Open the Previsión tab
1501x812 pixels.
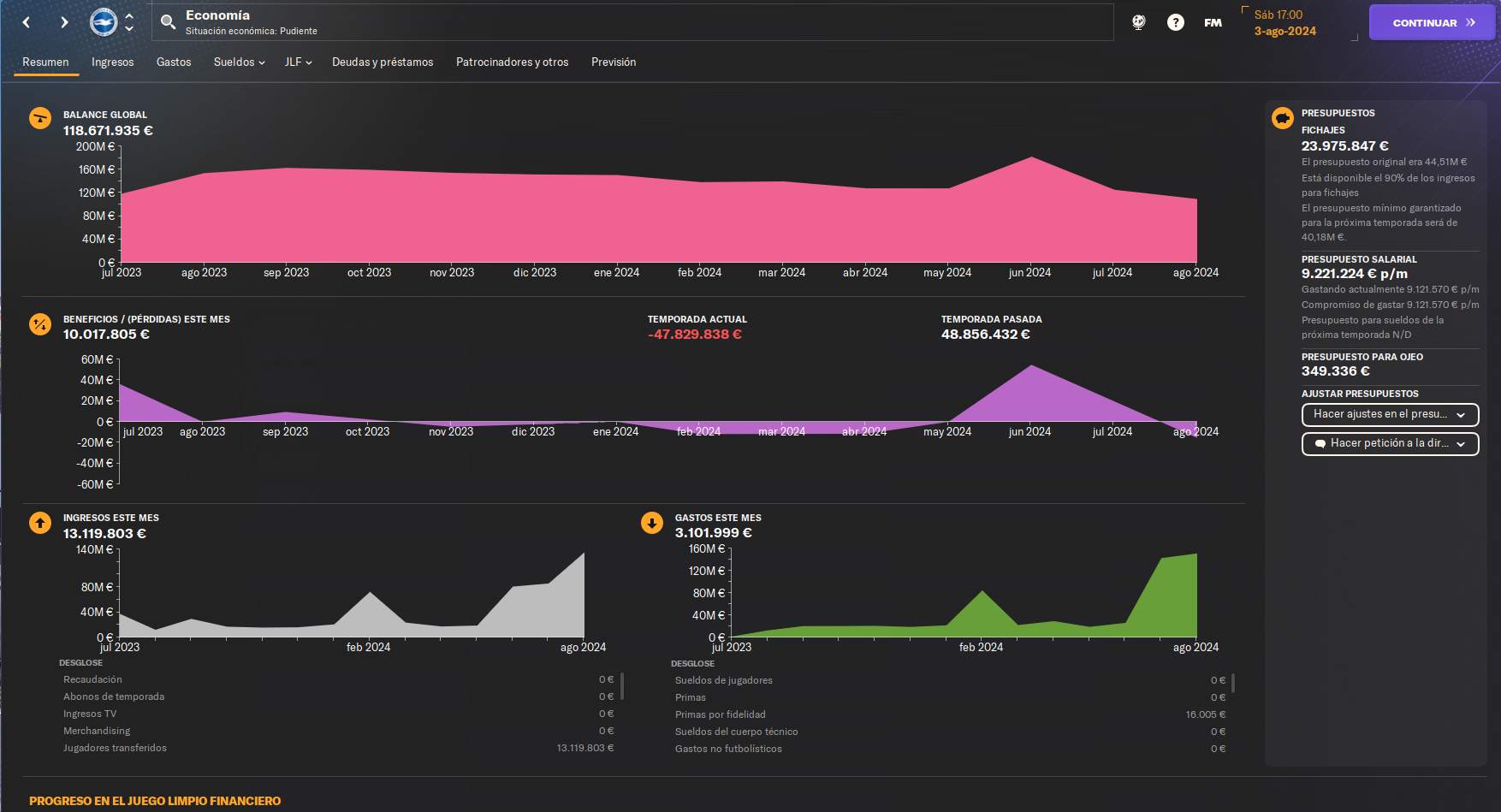(x=614, y=62)
